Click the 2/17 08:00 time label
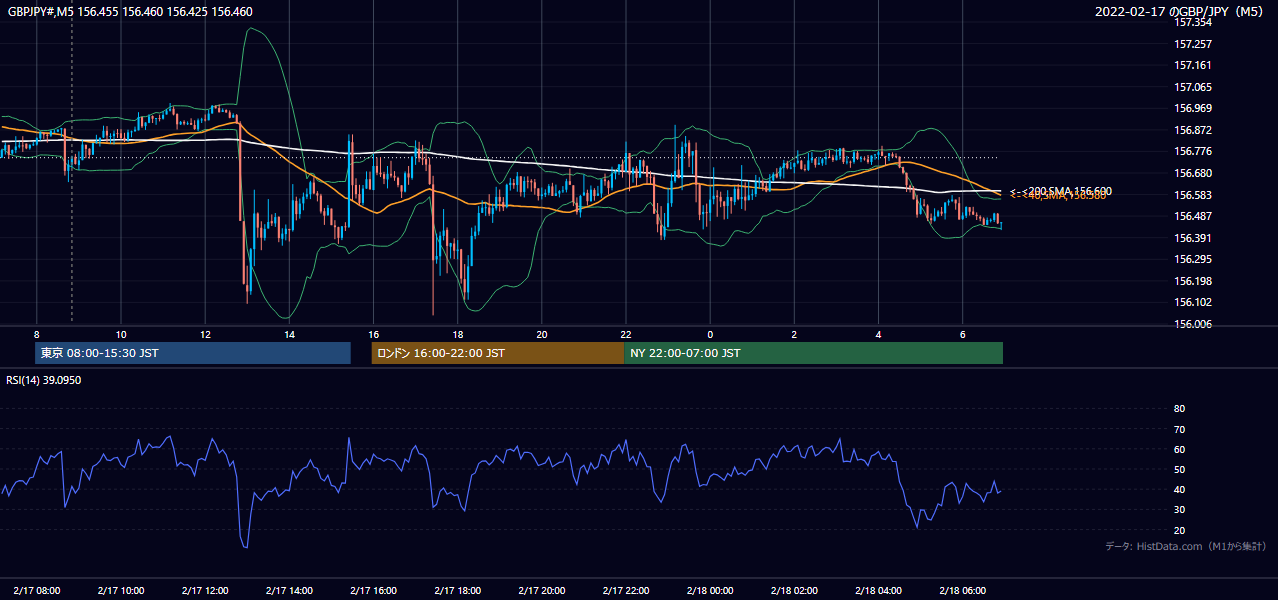 36,591
